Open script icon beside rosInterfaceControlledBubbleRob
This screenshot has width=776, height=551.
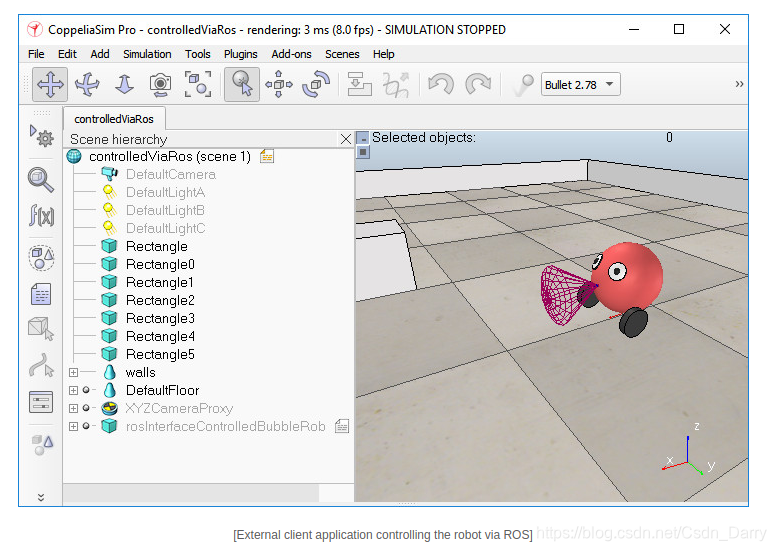(342, 426)
